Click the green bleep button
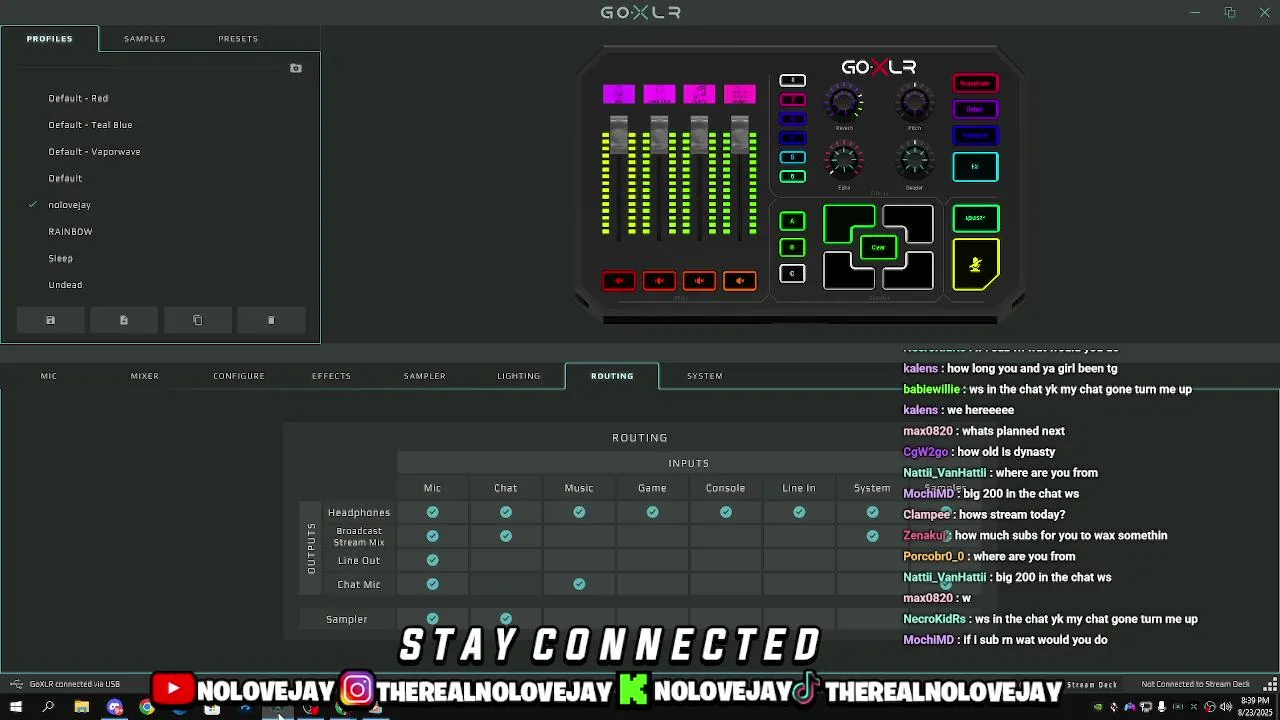Screen dimensions: 1280x720 click(975, 218)
